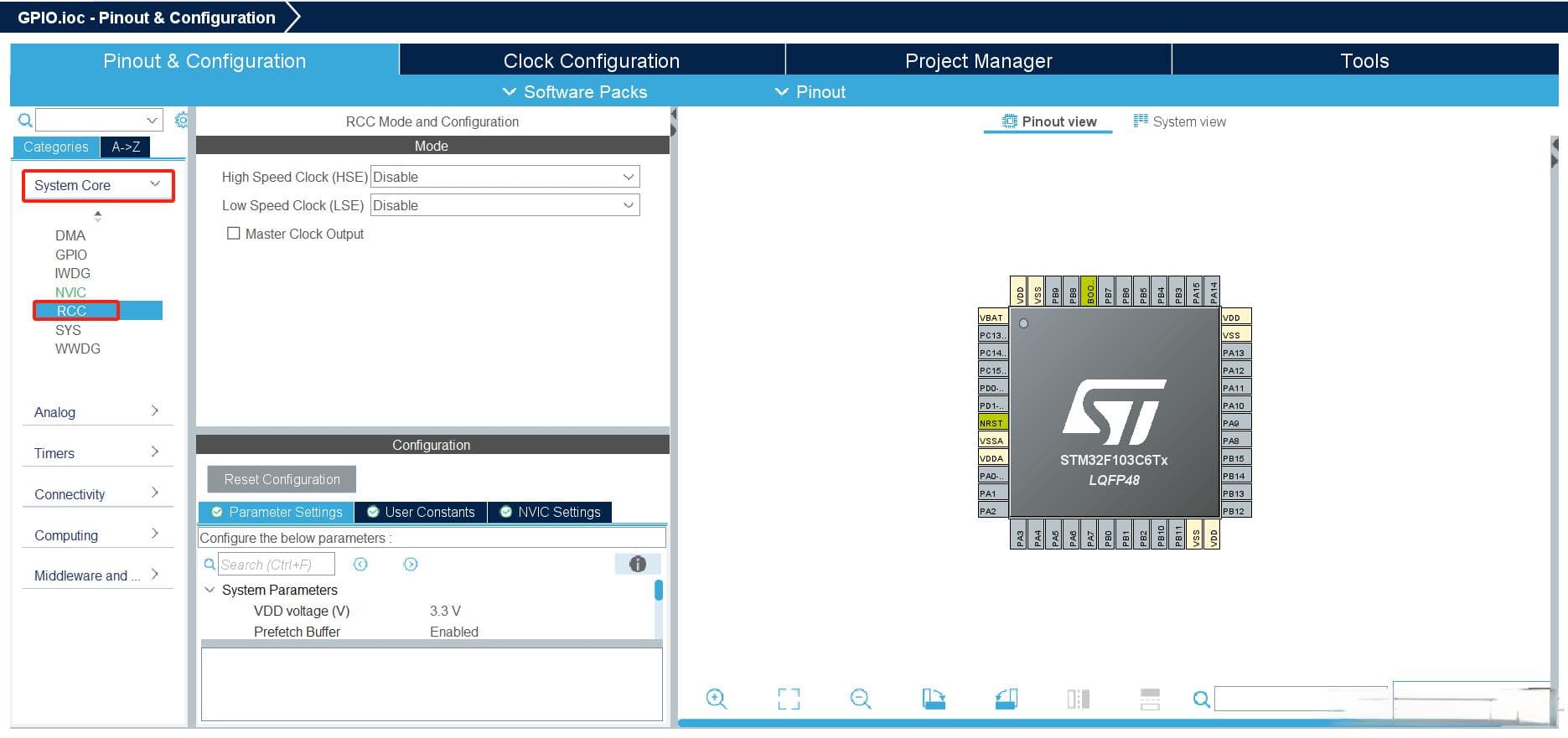Switch to A->Z listing tab
The height and width of the screenshot is (738, 1568).
tap(126, 147)
